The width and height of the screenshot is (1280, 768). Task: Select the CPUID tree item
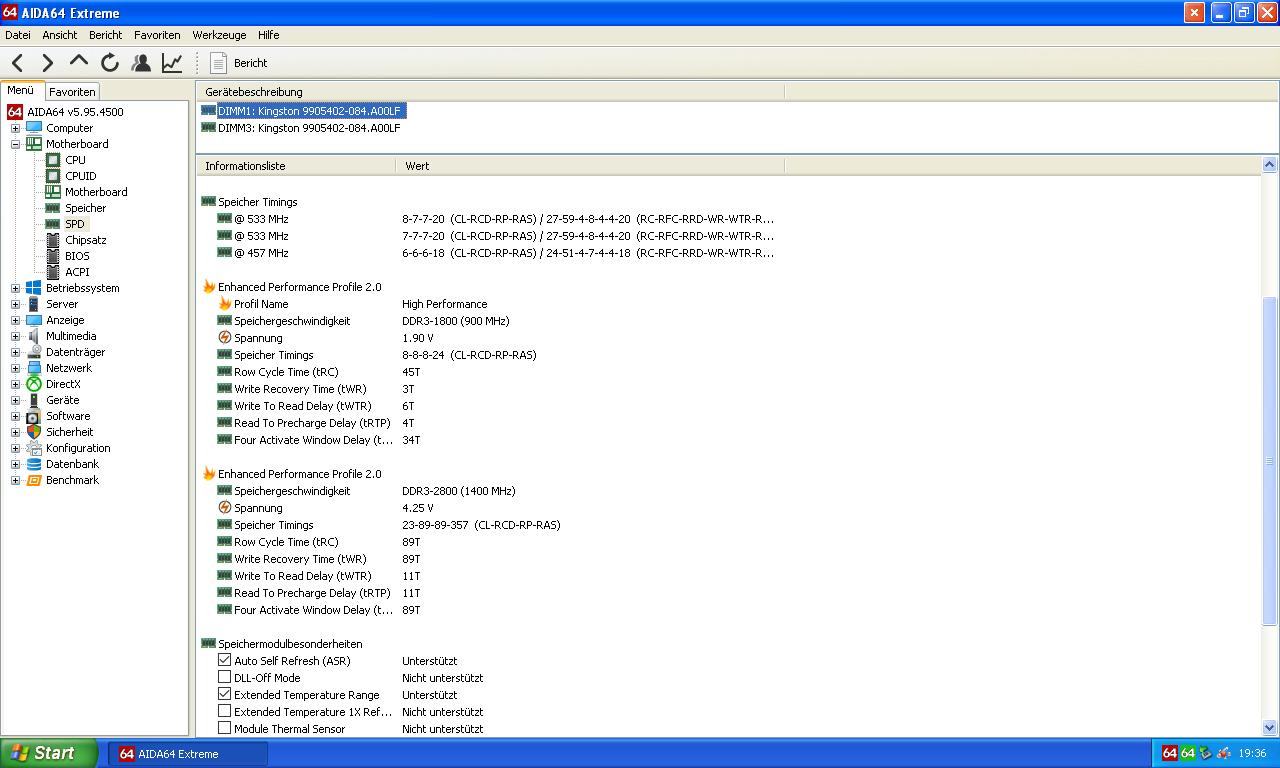point(80,176)
